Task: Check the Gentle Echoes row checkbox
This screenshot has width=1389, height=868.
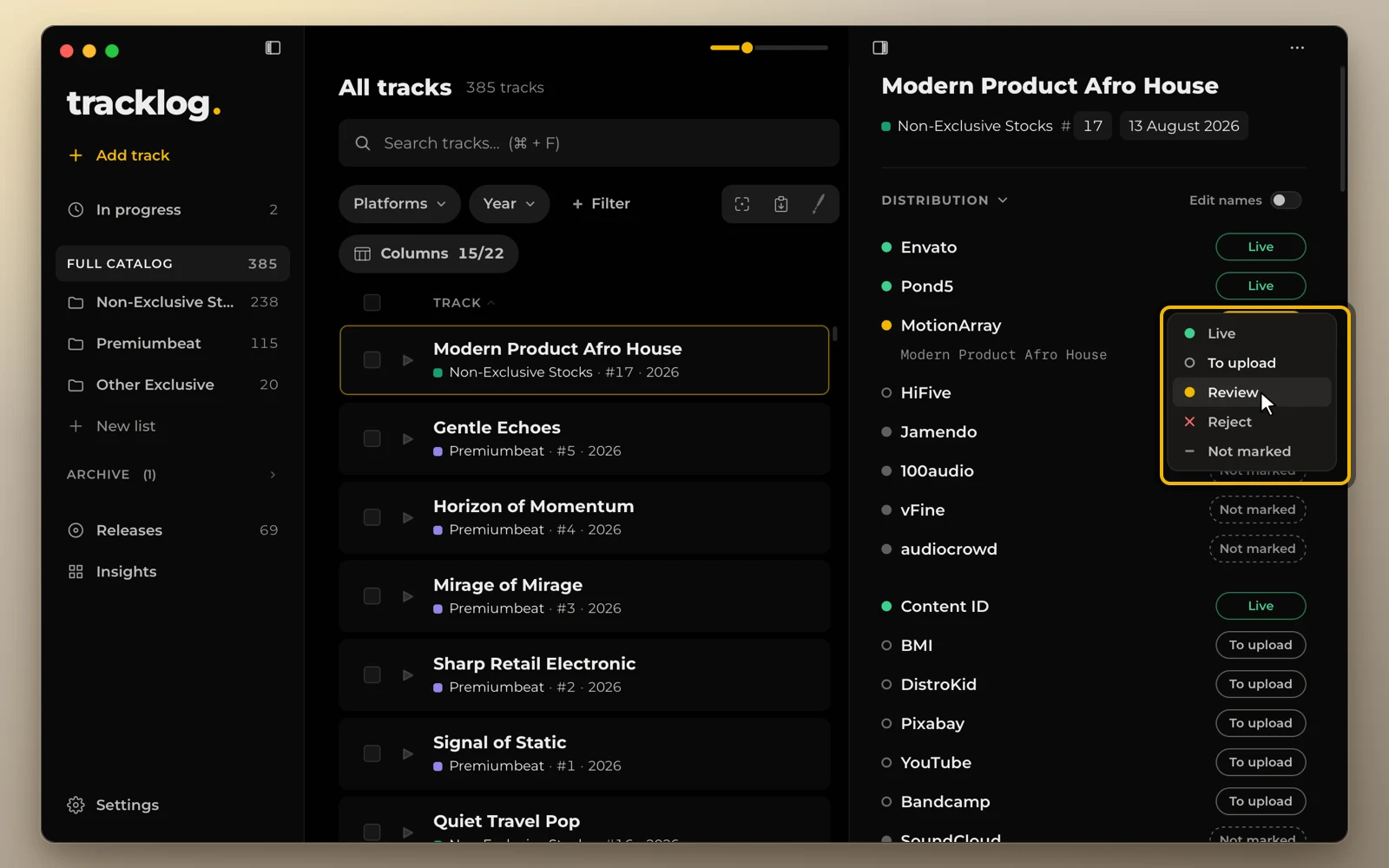Action: point(372,439)
